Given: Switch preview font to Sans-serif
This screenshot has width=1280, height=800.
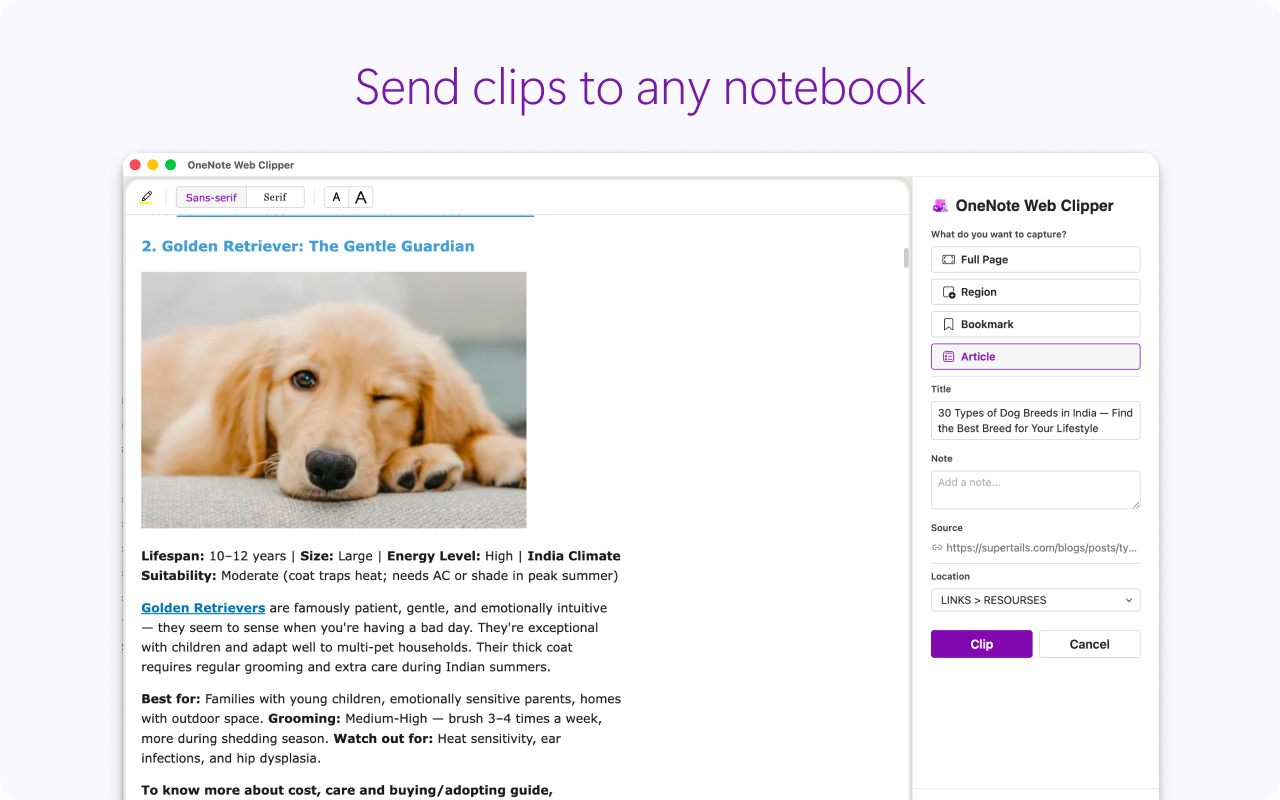Looking at the screenshot, I should pyautogui.click(x=211, y=197).
